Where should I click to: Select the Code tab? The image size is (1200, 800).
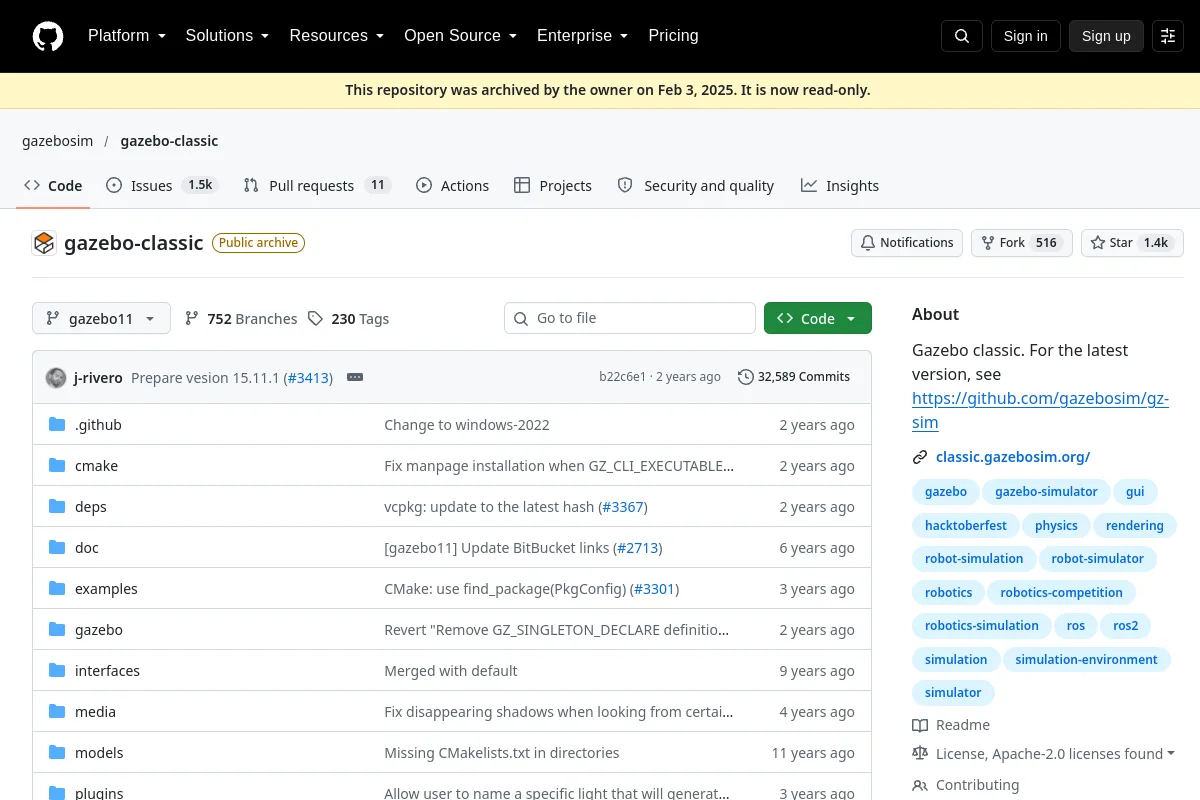[x=53, y=186]
